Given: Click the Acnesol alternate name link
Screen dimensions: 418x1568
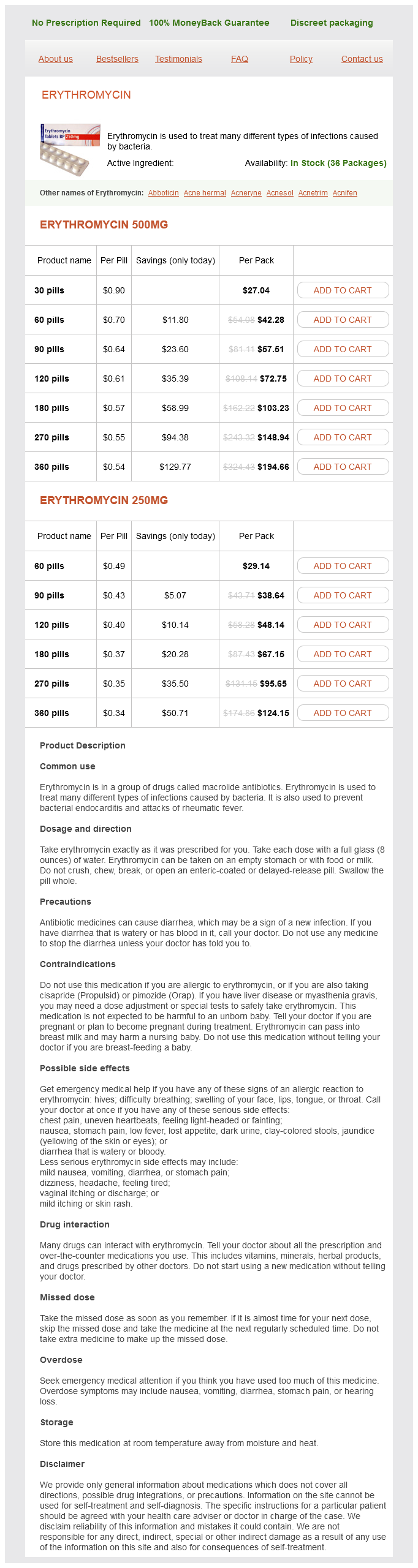Looking at the screenshot, I should pos(280,193).
